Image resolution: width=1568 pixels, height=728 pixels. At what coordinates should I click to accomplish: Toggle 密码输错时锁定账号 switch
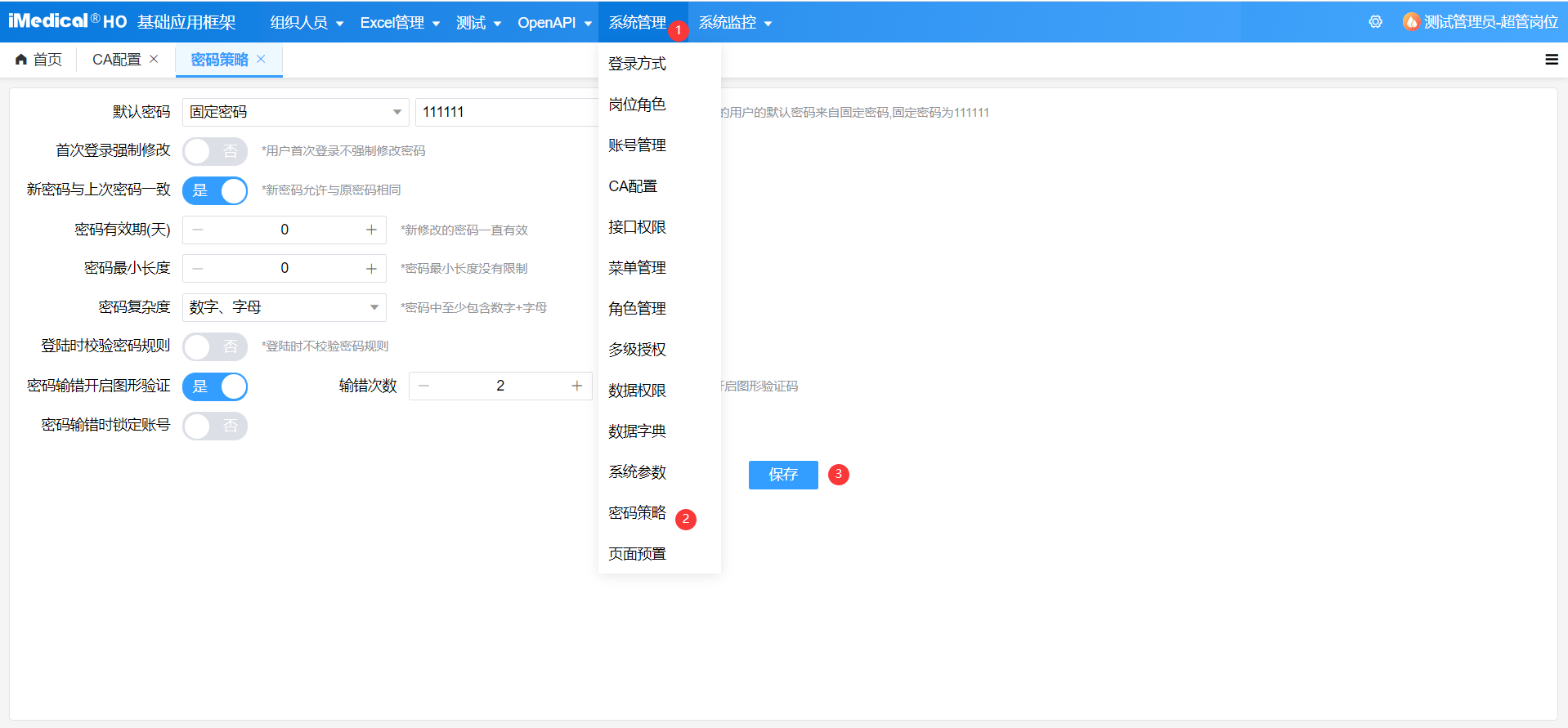pos(215,426)
